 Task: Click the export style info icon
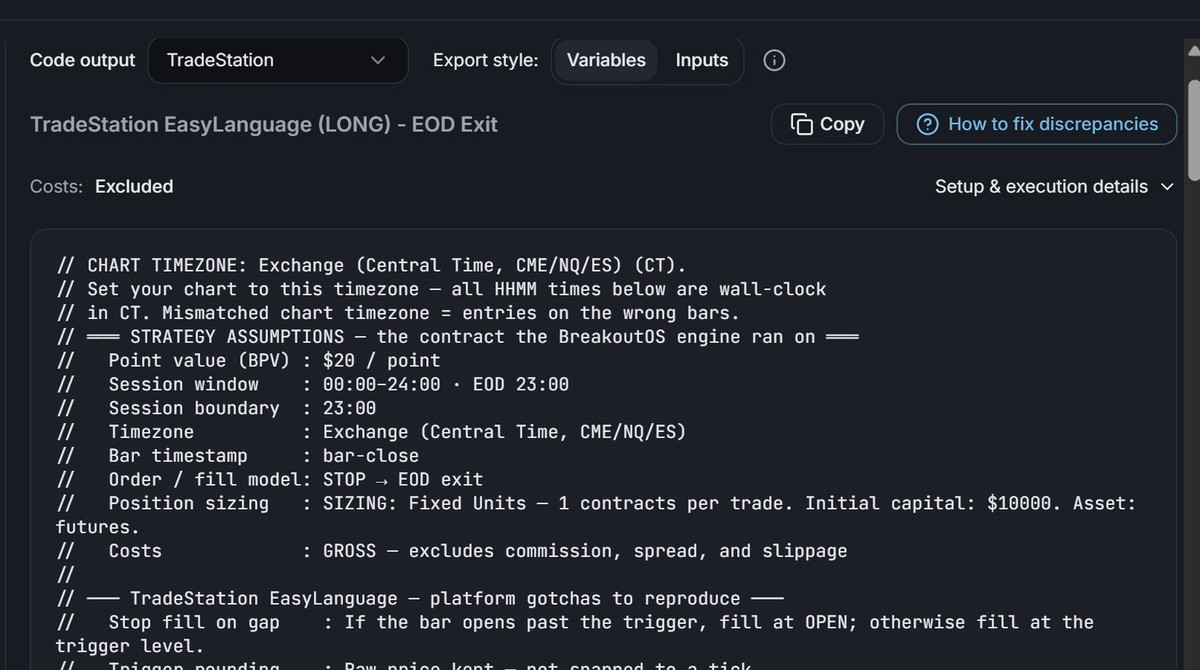[x=774, y=60]
